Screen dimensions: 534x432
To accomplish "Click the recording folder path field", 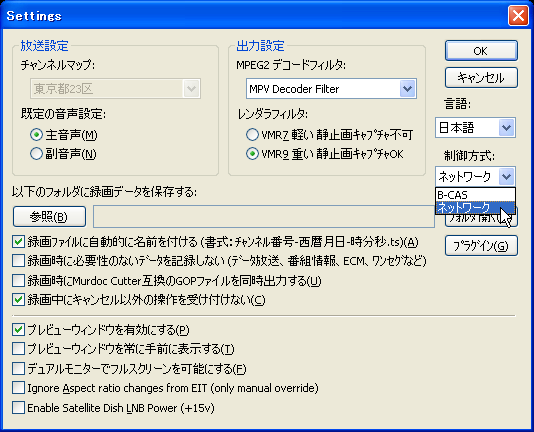I will (x=264, y=216).
